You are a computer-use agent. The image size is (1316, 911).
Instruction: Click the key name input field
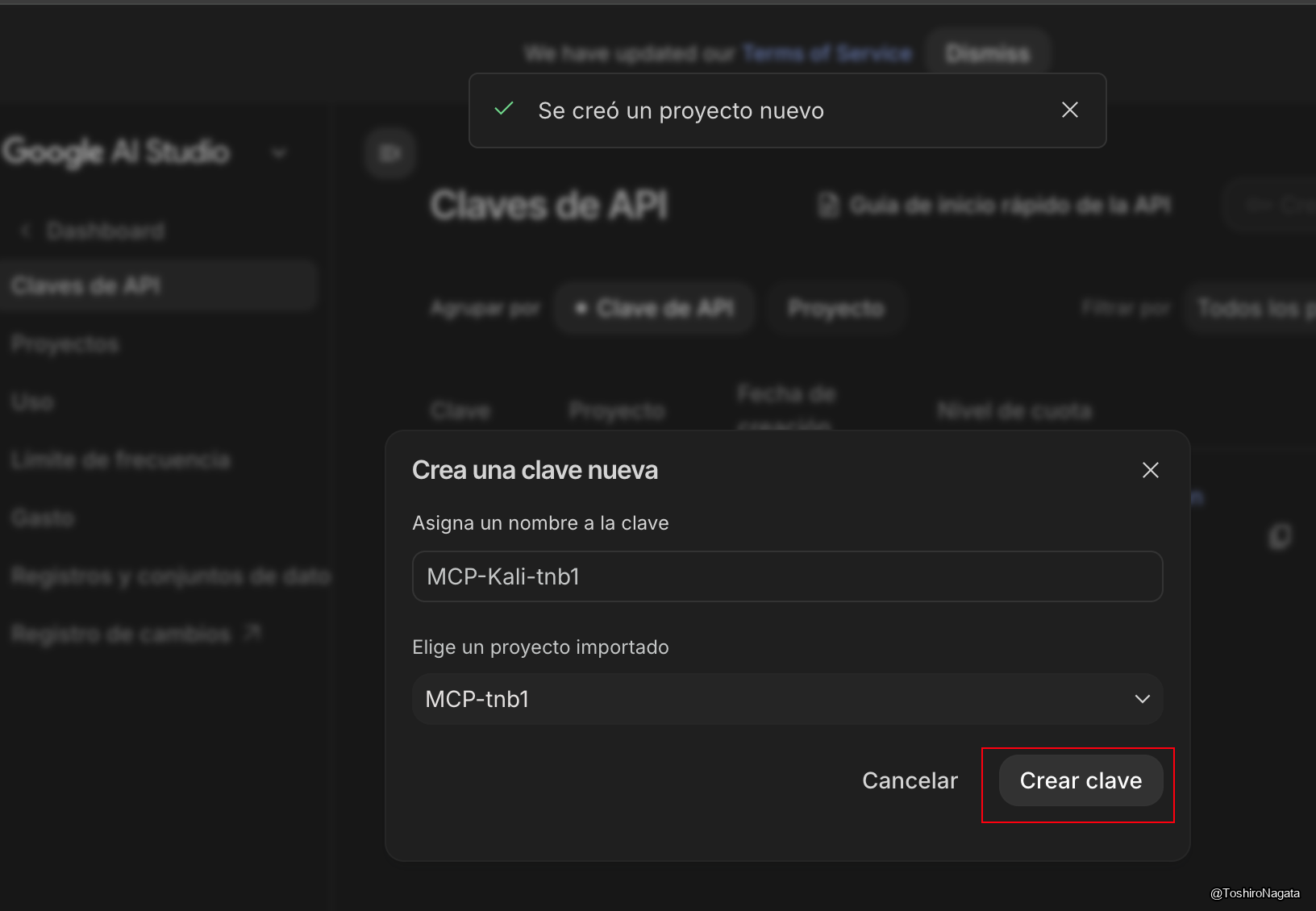787,576
